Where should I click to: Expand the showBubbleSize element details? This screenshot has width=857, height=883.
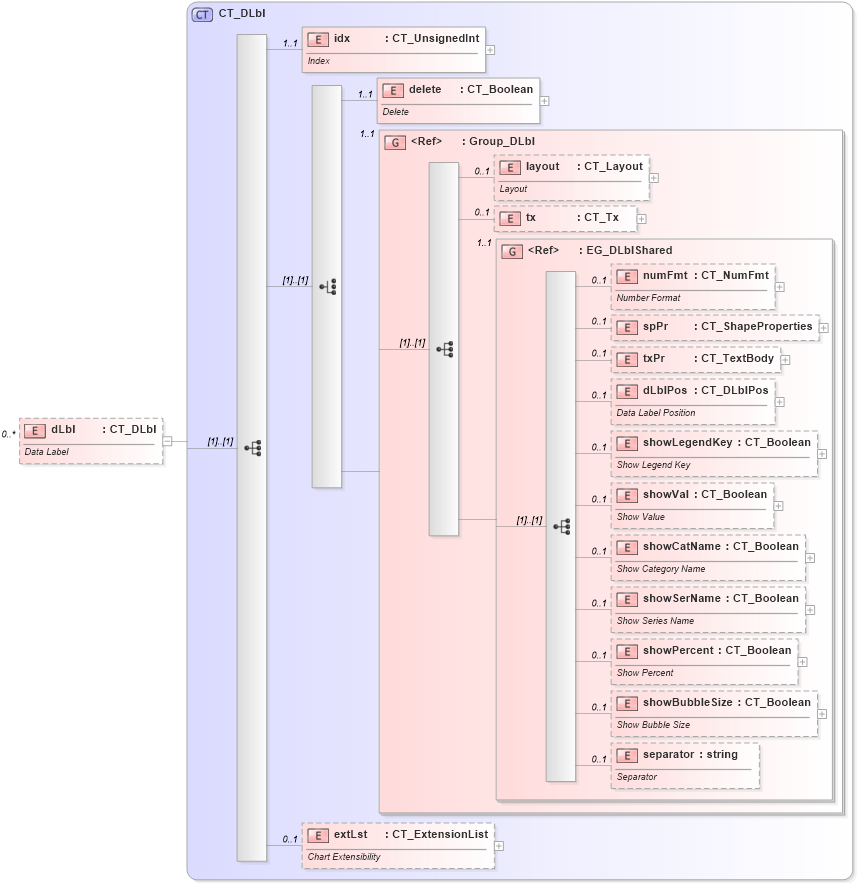(x=822, y=714)
